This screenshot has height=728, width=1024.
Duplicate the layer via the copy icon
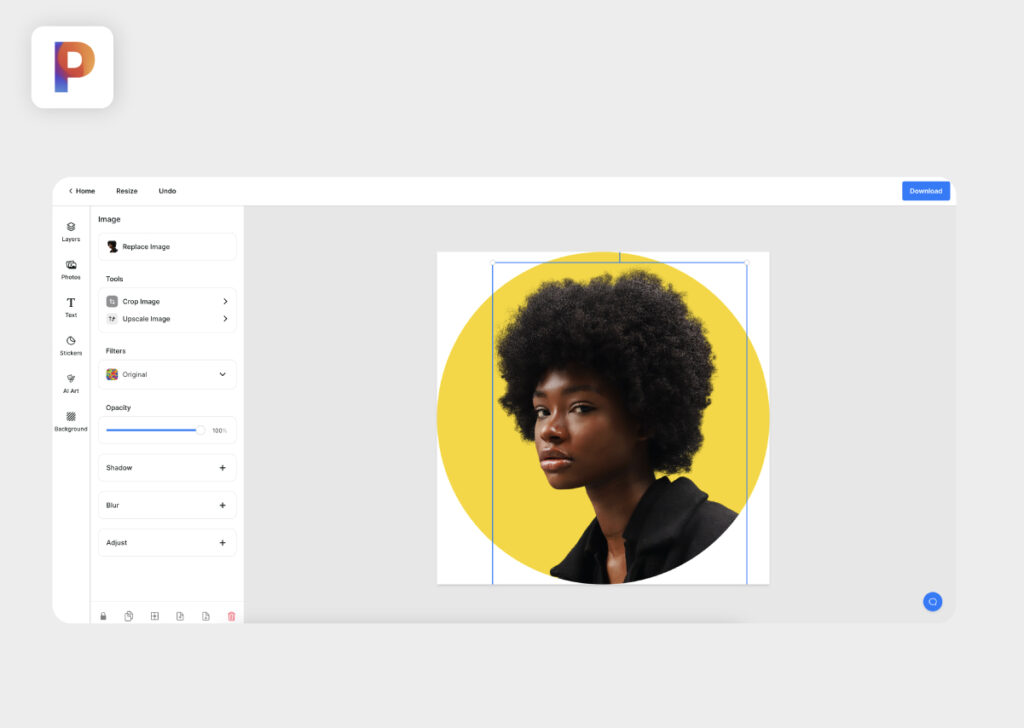coord(129,616)
